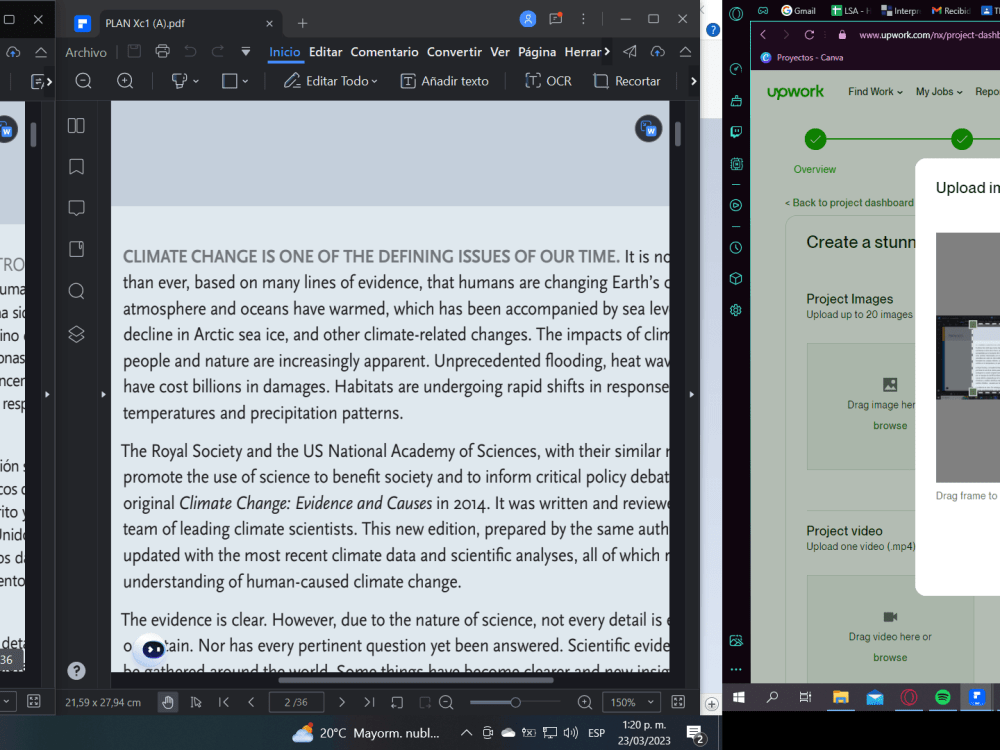
Task: Reload the Upwork page in browser
Action: [x=809, y=35]
